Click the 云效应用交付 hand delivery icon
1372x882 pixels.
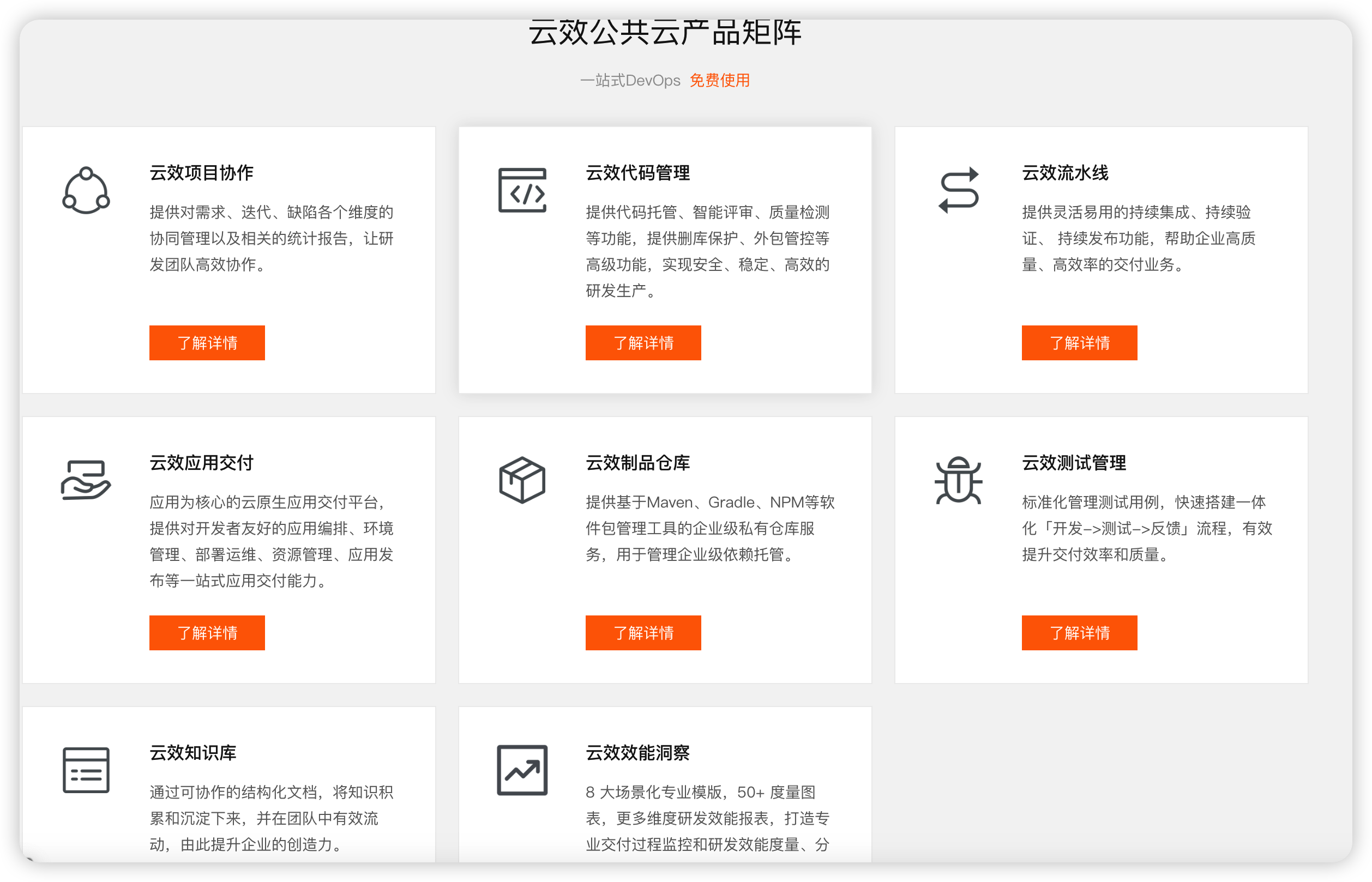pos(86,480)
